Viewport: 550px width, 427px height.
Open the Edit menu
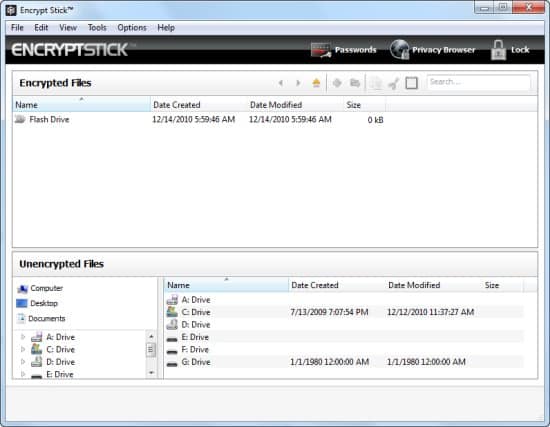pyautogui.click(x=41, y=28)
